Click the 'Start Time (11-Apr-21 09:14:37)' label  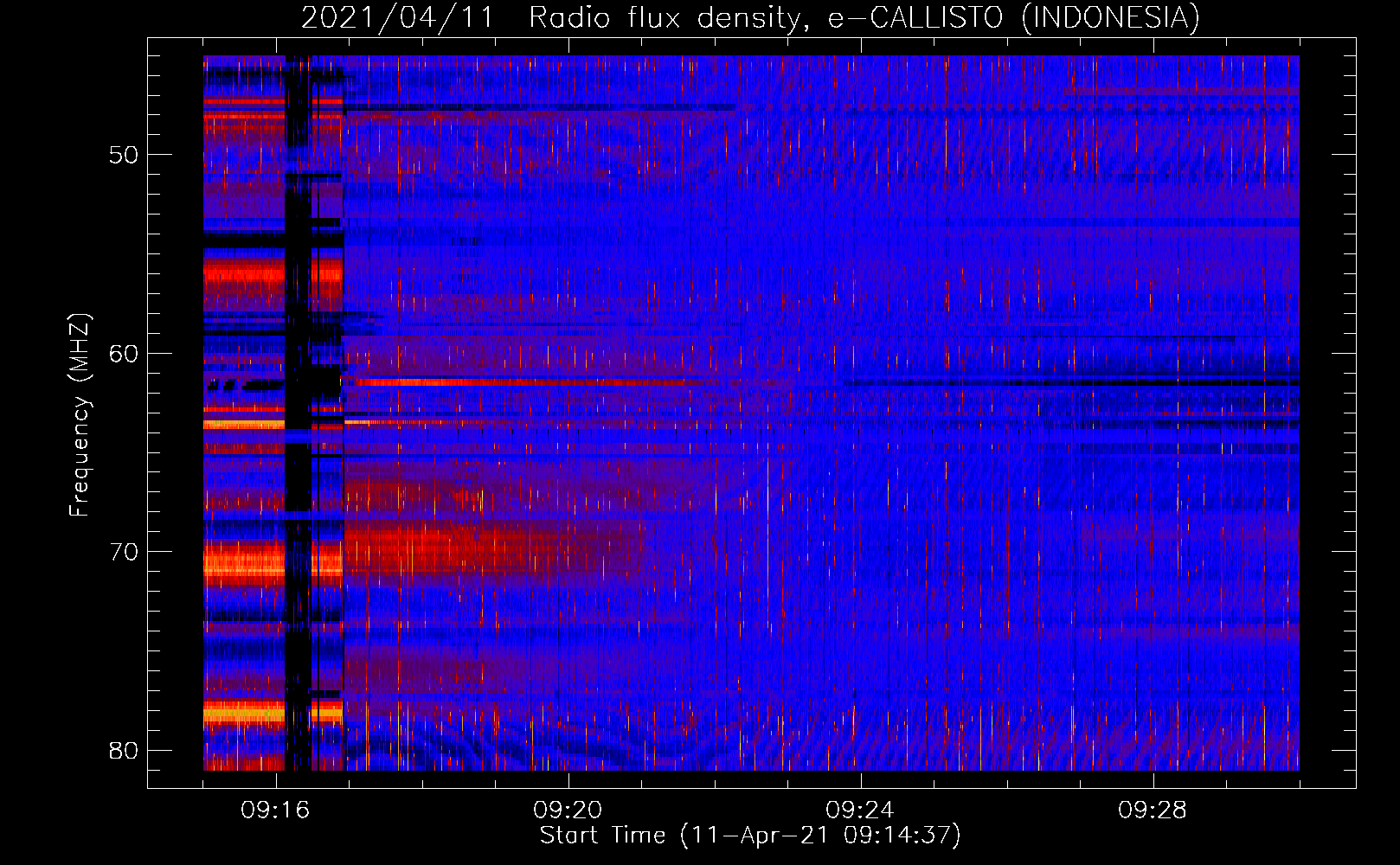click(x=750, y=836)
